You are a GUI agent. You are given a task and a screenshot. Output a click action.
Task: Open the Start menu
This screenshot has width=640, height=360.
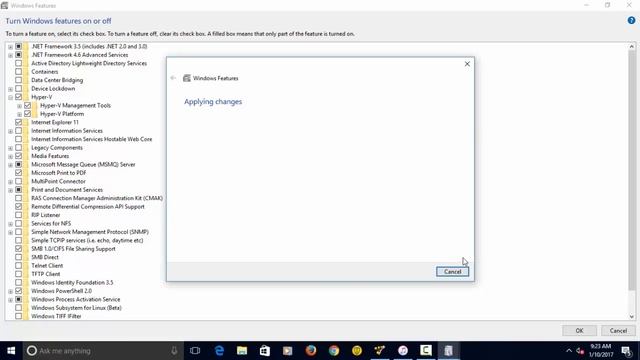(x=11, y=351)
